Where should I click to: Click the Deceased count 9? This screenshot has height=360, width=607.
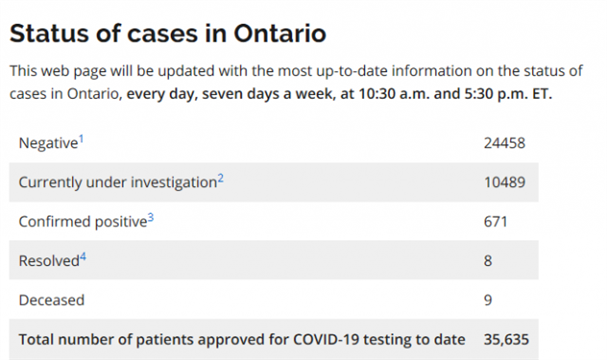click(488, 300)
